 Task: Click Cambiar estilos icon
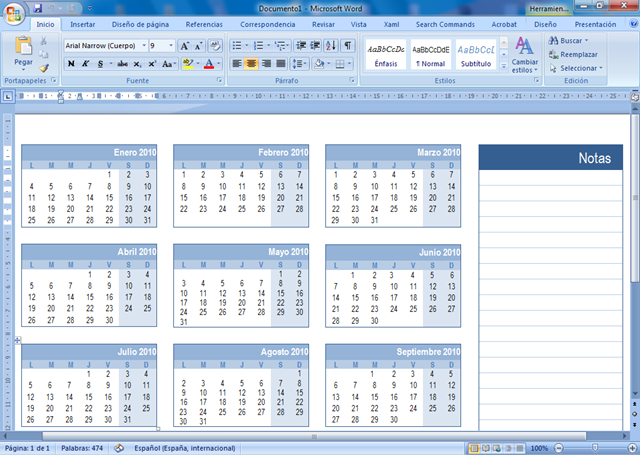(x=524, y=55)
